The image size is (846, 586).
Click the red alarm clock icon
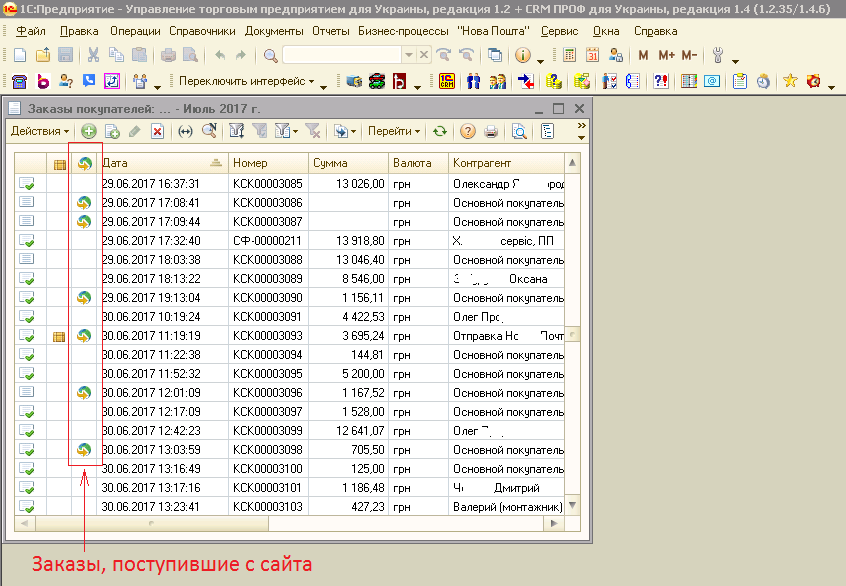click(814, 81)
